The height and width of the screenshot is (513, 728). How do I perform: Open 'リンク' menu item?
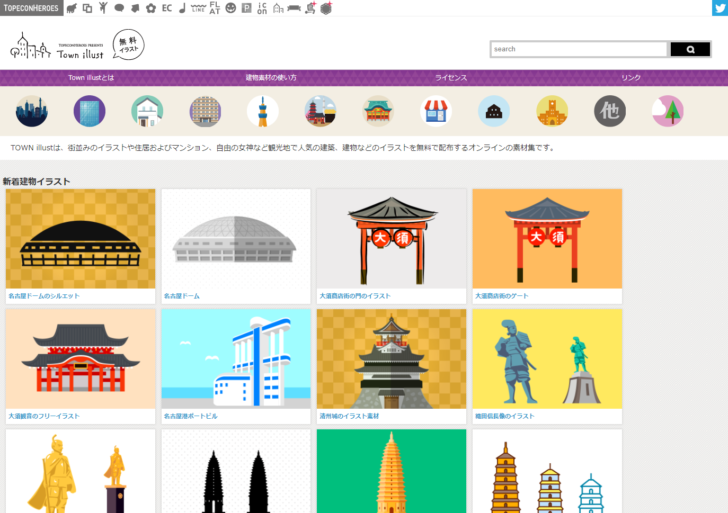[631, 78]
